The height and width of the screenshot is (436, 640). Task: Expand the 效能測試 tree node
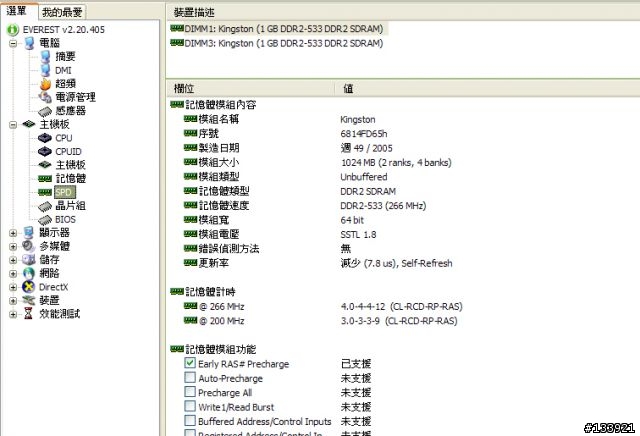13,314
